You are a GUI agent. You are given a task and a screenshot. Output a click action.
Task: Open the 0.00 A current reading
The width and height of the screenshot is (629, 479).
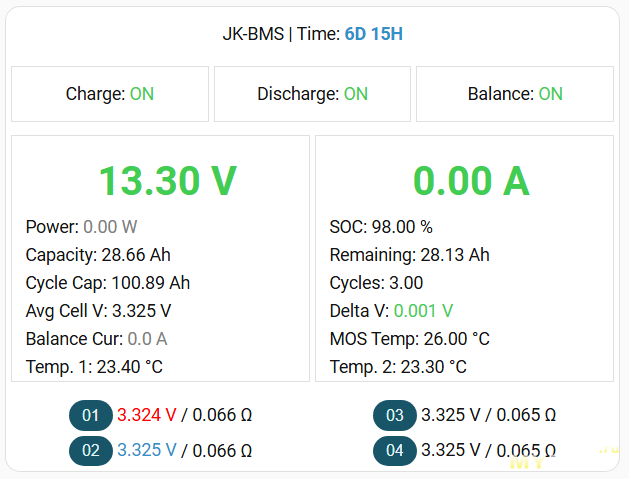(x=471, y=181)
